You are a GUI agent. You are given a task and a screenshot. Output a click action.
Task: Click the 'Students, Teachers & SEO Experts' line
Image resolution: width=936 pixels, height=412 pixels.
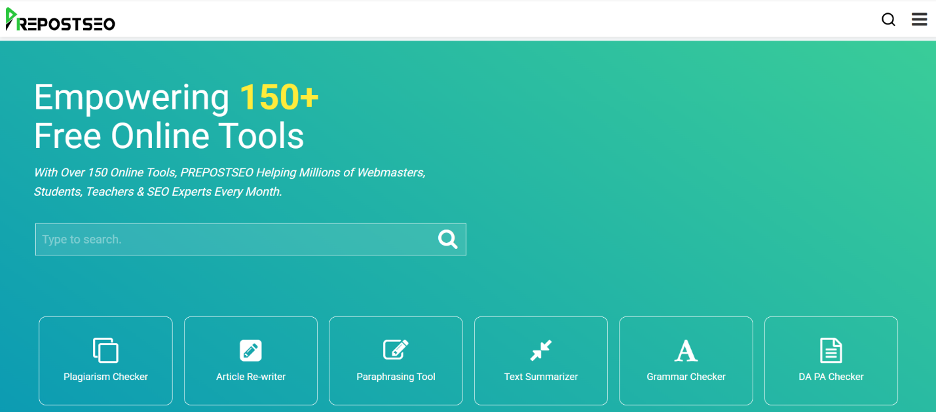158,192
